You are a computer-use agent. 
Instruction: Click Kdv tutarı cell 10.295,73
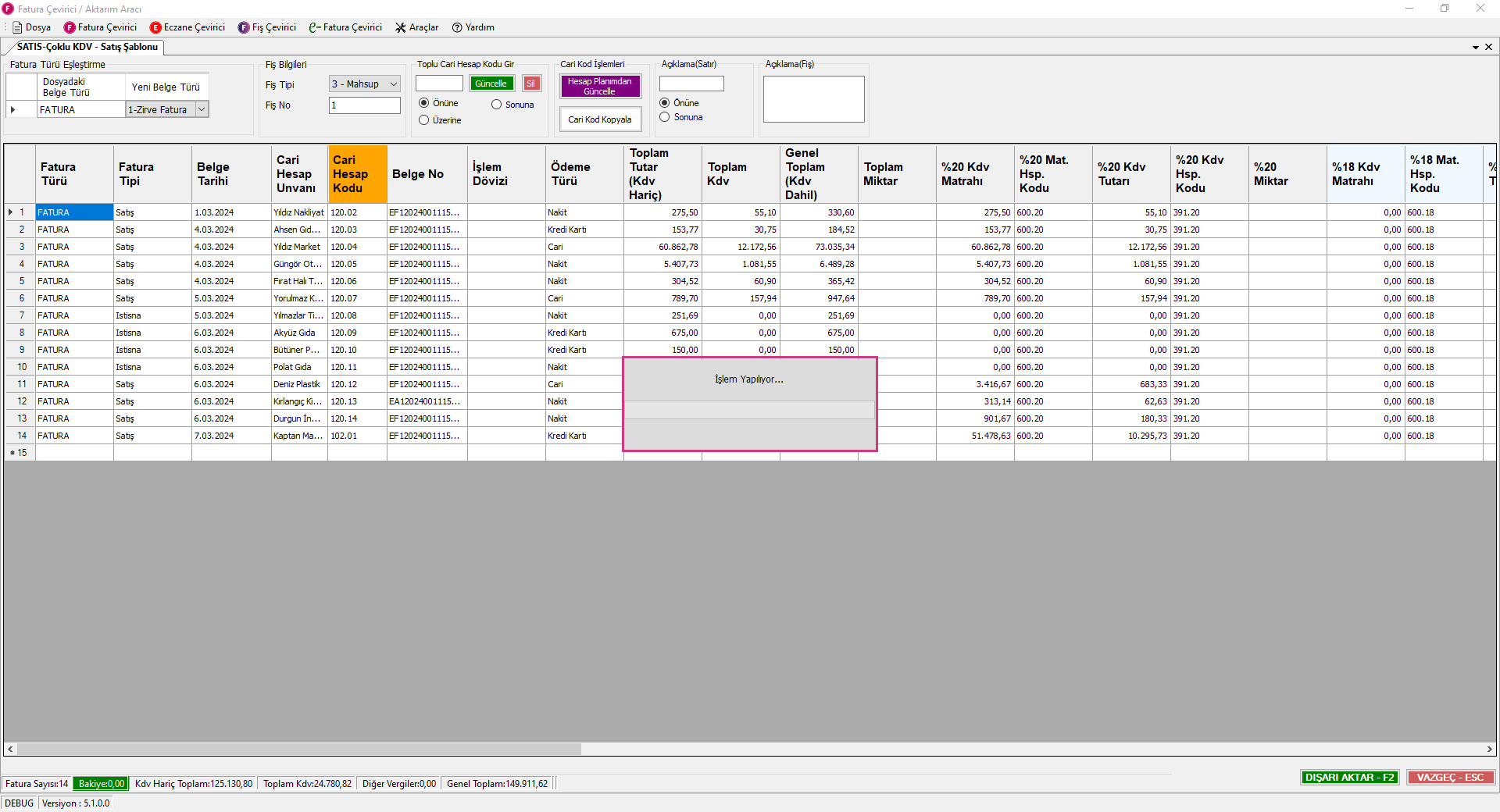pyautogui.click(x=1131, y=436)
